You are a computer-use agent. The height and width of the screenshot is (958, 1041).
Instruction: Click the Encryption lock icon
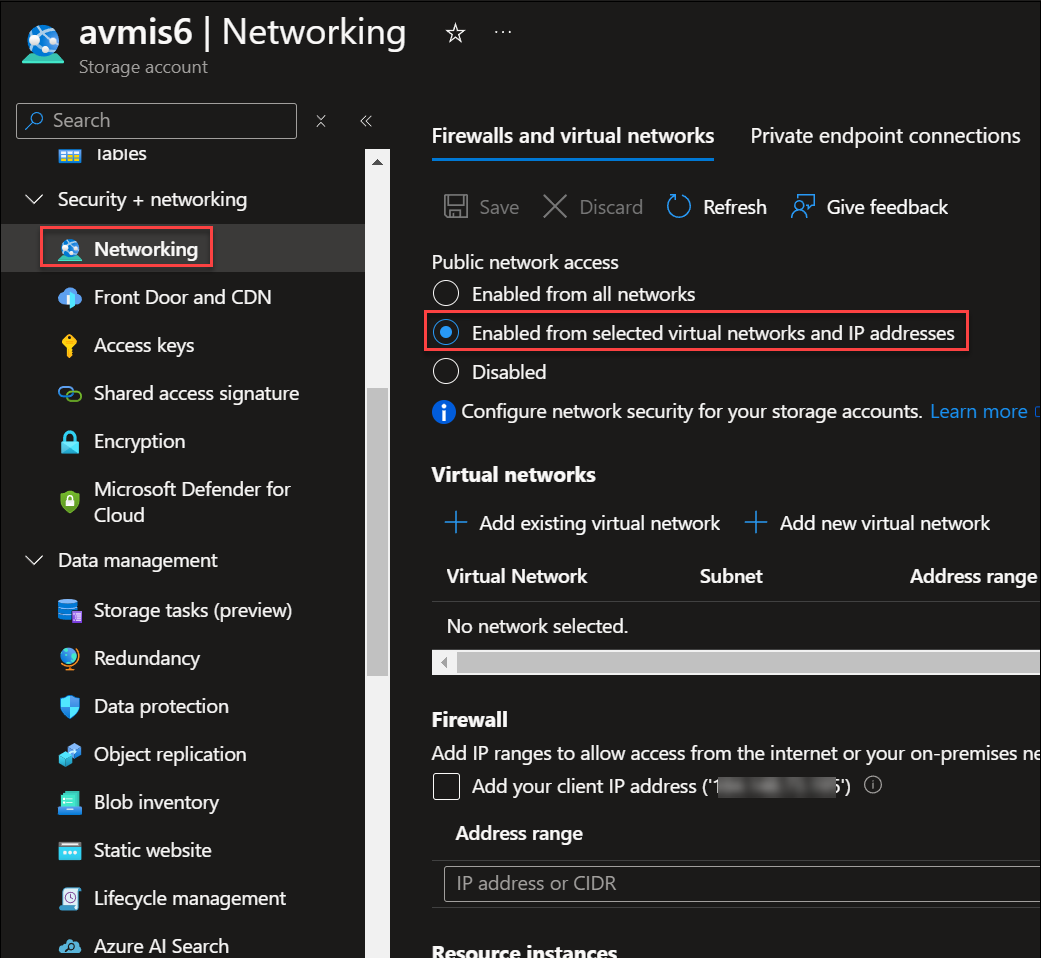pyautogui.click(x=69, y=442)
